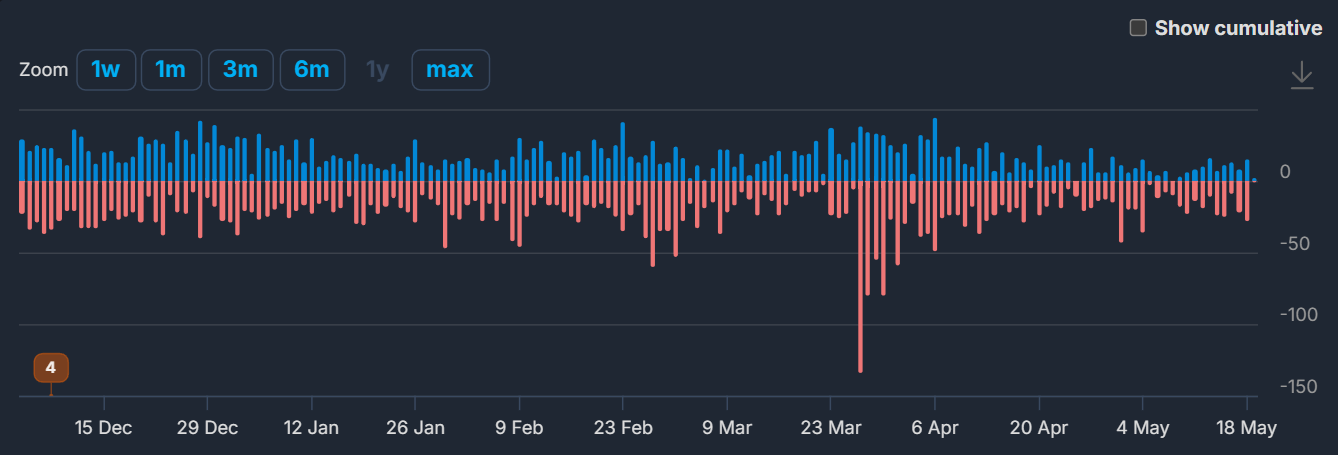Click the 20 Apr date label
Image resolution: width=1338 pixels, height=455 pixels.
pyautogui.click(x=1039, y=428)
